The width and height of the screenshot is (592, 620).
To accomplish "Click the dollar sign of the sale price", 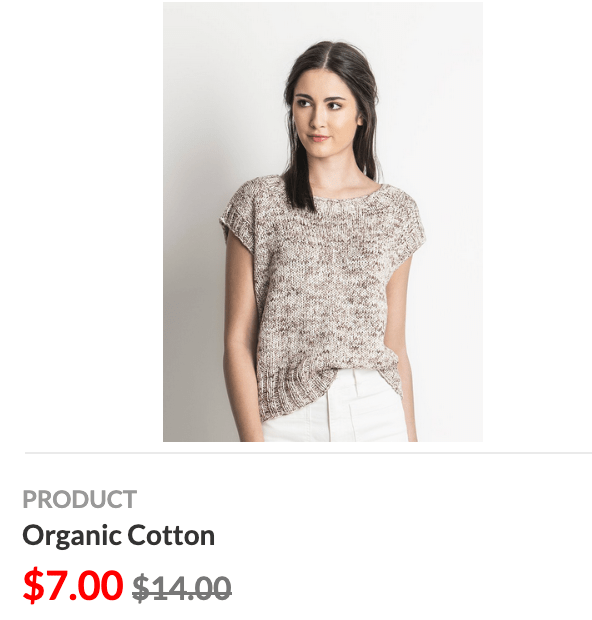I will point(33,586).
